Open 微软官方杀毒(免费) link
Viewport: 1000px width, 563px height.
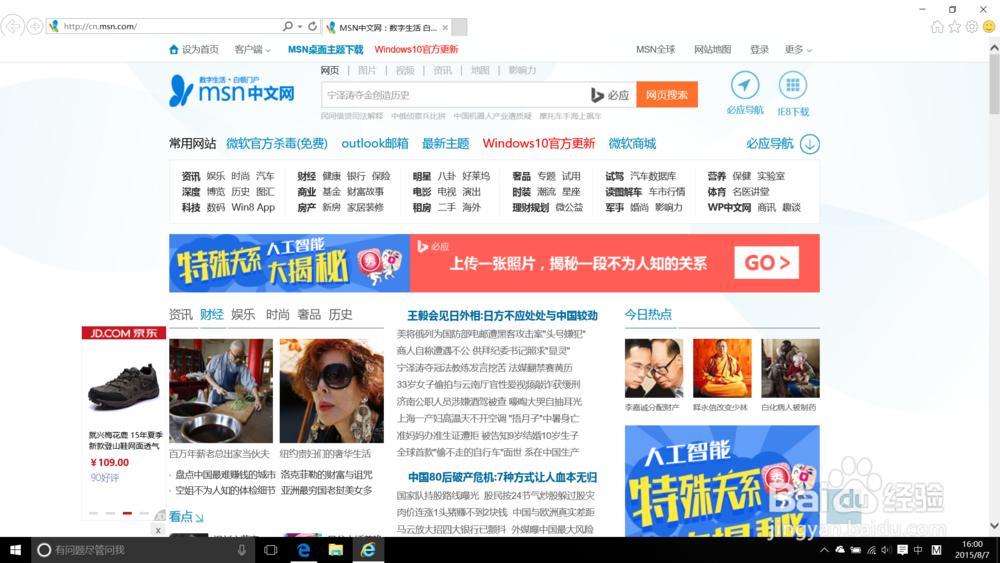click(x=277, y=143)
